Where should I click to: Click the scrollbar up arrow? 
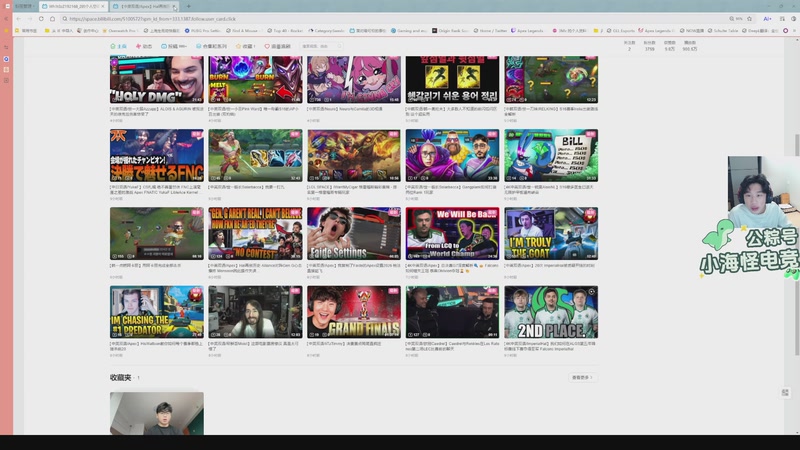click(x=796, y=40)
